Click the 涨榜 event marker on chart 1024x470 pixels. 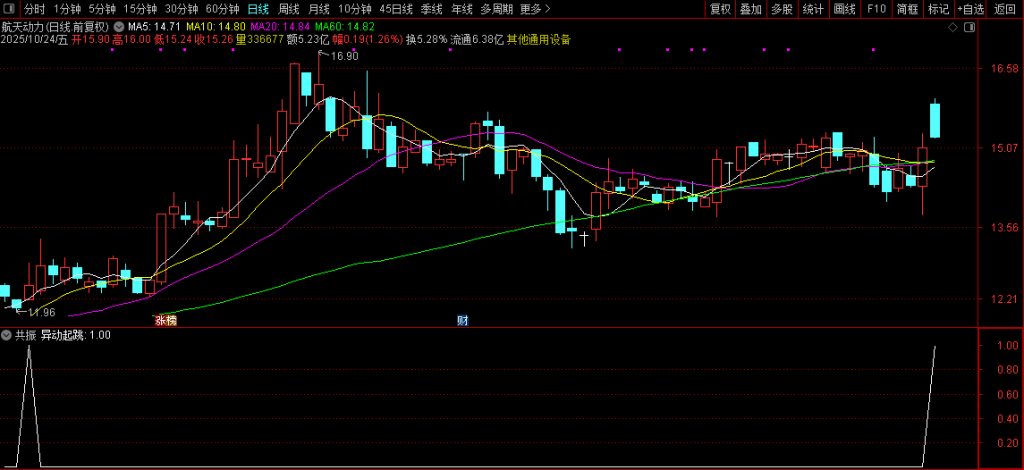click(165, 320)
